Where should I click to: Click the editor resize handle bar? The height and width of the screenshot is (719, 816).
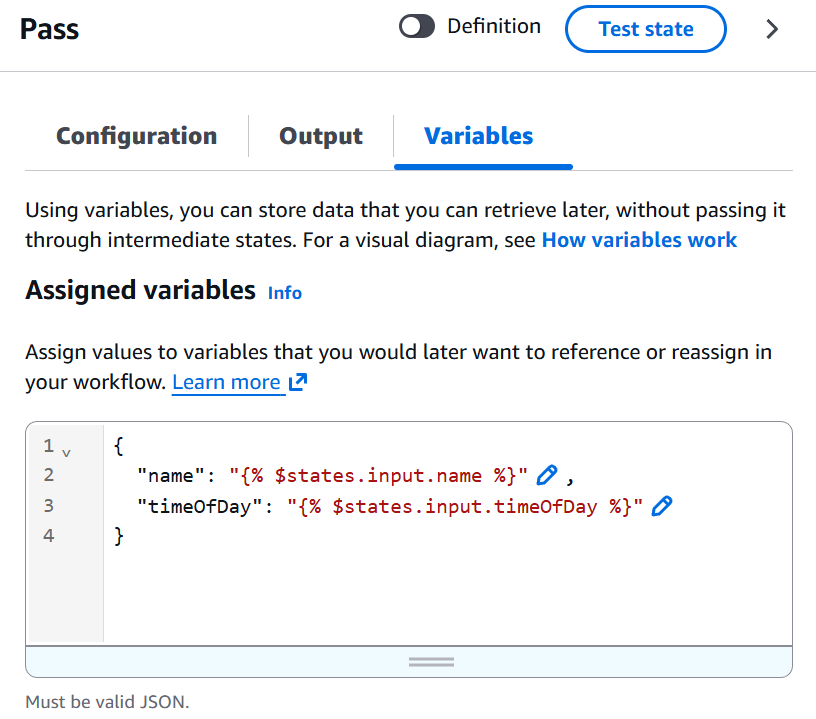tap(430, 661)
